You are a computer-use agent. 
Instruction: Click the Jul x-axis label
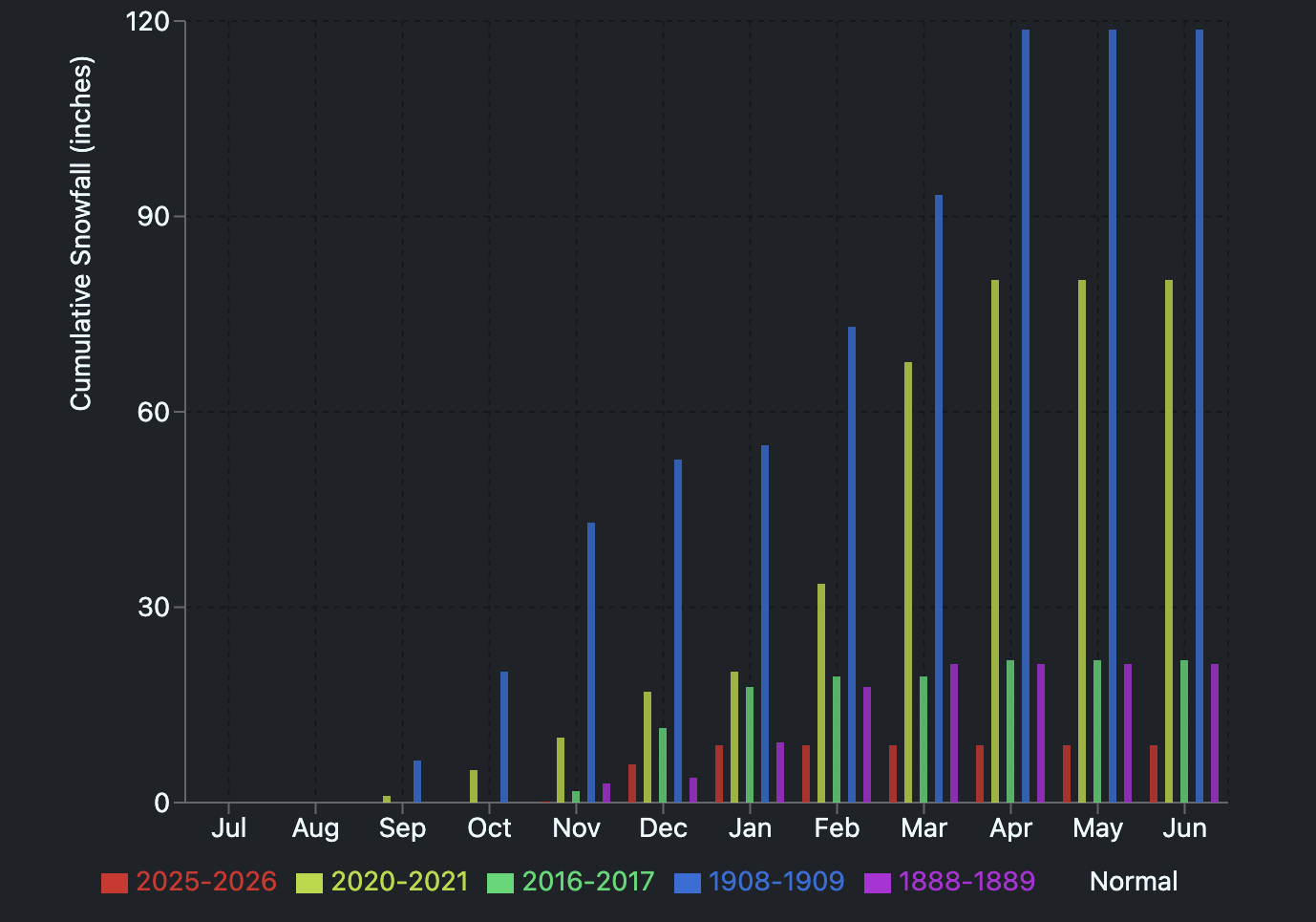click(229, 827)
